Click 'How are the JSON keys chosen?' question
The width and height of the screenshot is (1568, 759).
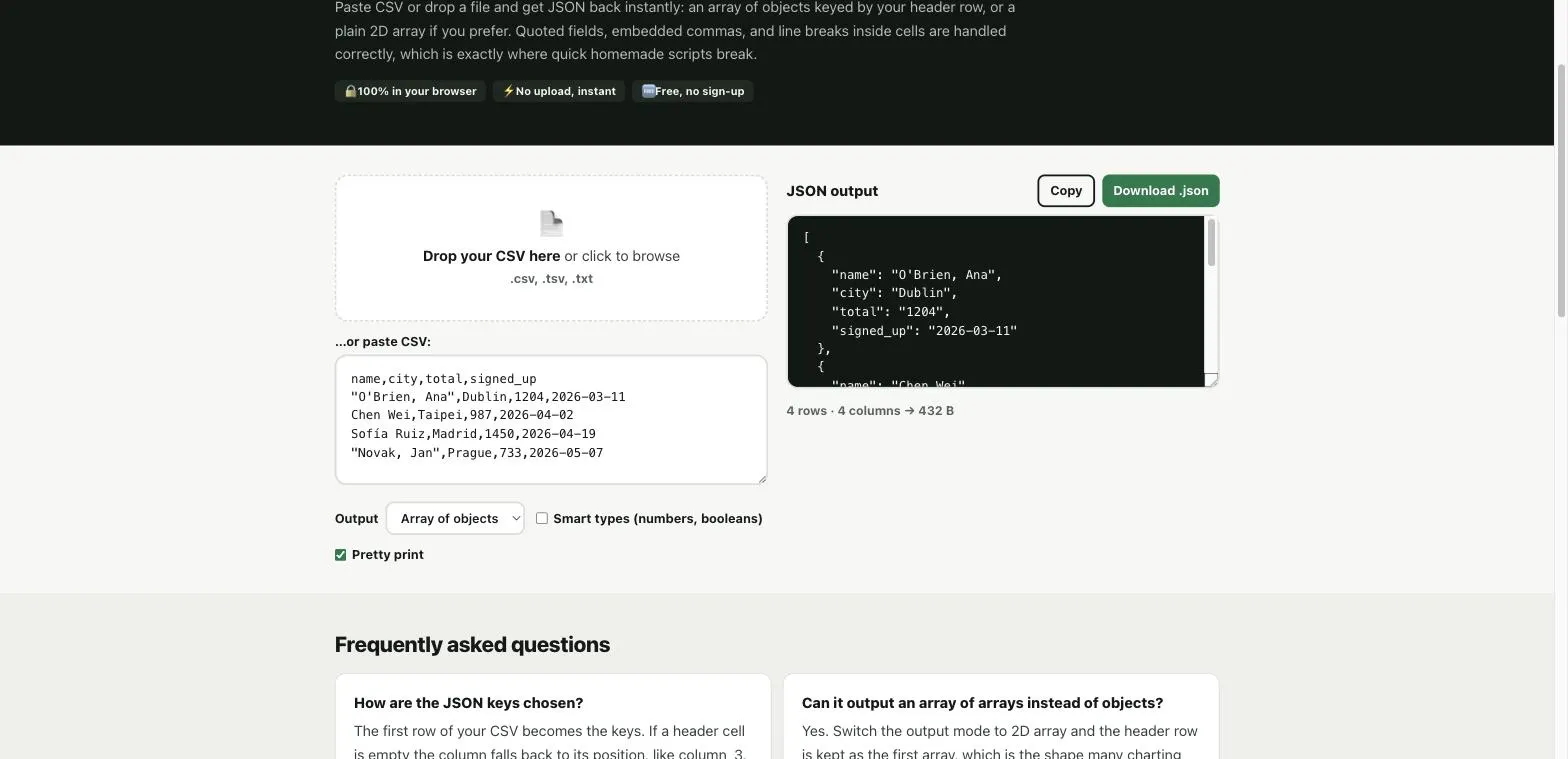[x=468, y=703]
